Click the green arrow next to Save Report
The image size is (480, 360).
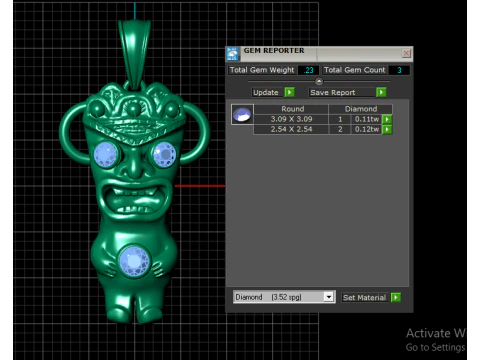click(x=381, y=92)
